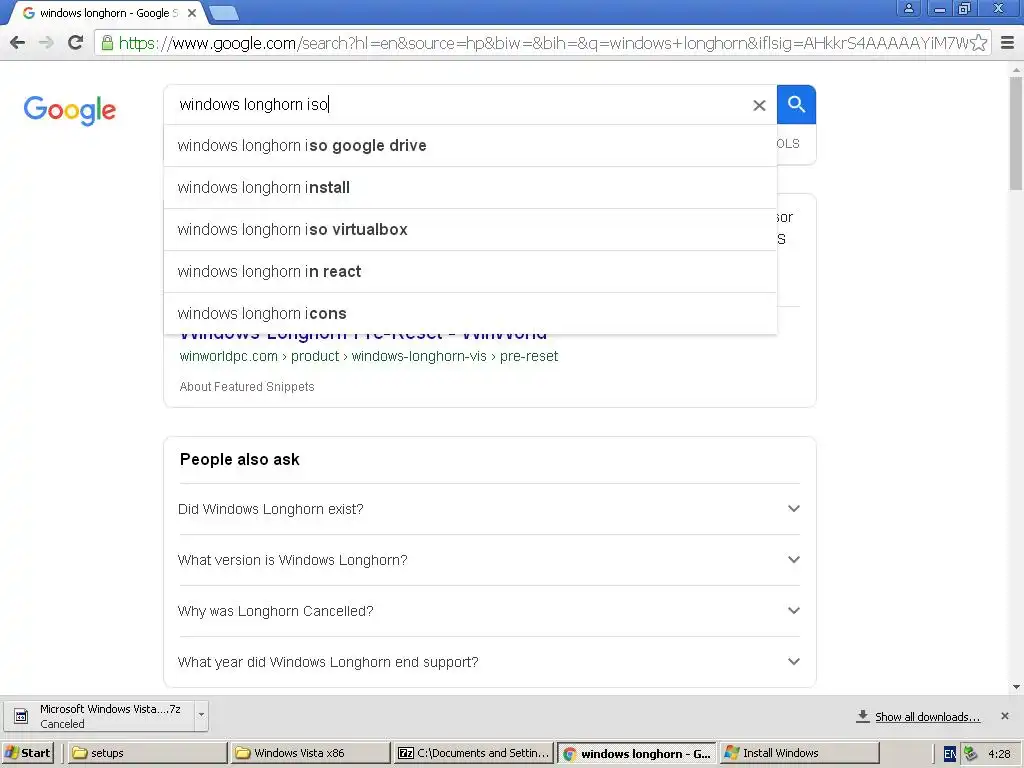Viewport: 1024px width, 768px height.
Task: Expand 'What version is Windows Longhorn?'
Action: click(489, 560)
